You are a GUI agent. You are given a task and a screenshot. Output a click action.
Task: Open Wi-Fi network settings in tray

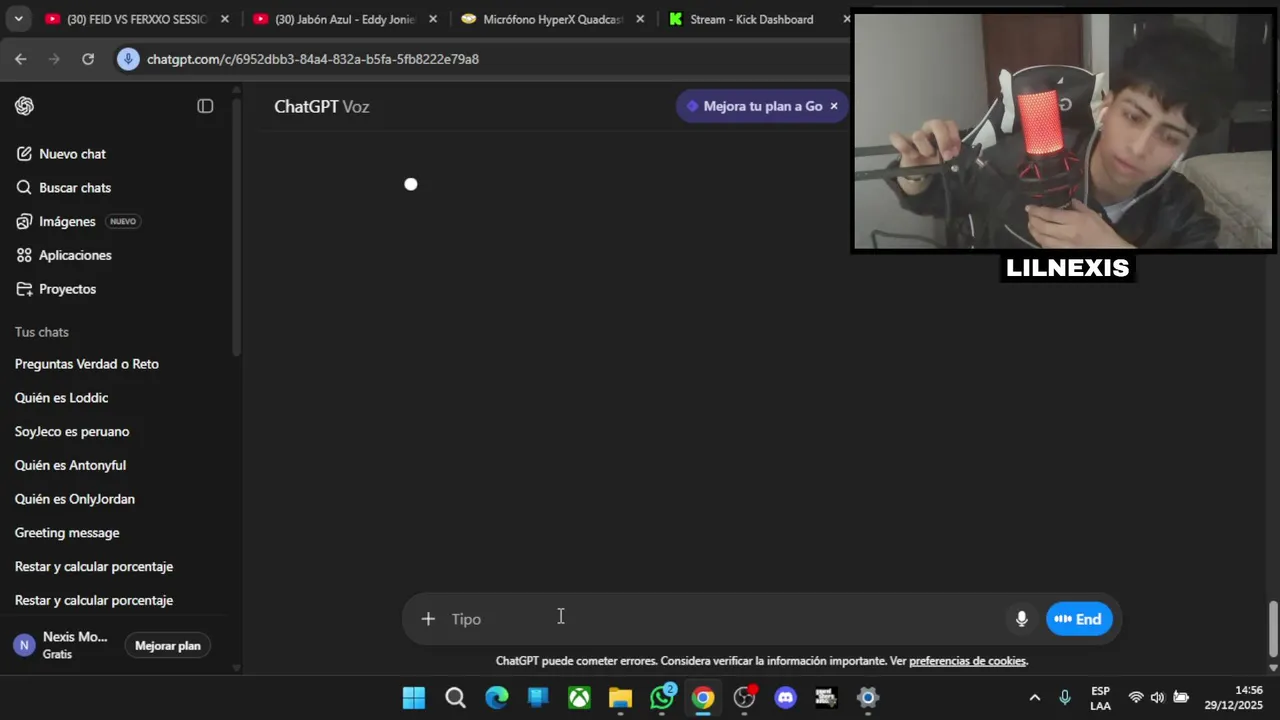1136,698
